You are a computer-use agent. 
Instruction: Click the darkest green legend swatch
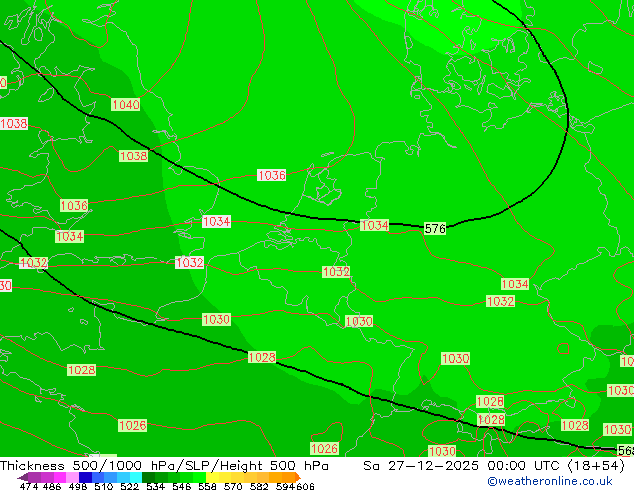pos(148,477)
